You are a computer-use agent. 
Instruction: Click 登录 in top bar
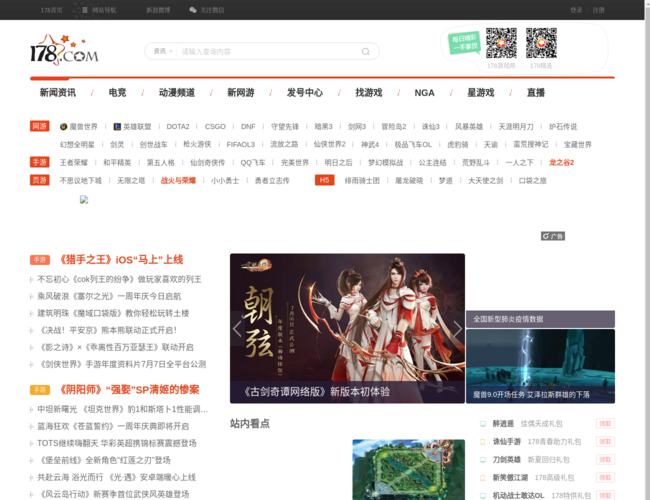[x=576, y=10]
